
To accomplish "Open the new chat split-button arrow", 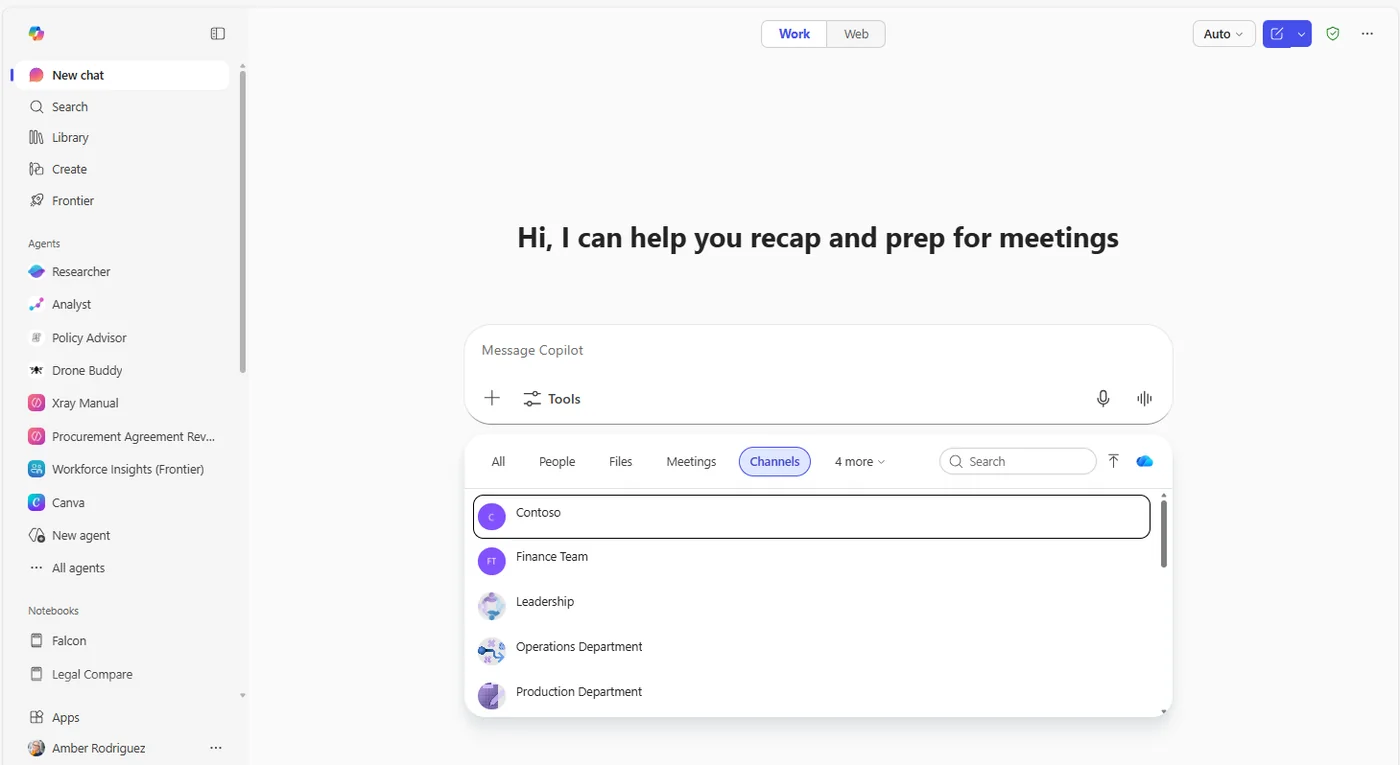I will tap(1301, 34).
